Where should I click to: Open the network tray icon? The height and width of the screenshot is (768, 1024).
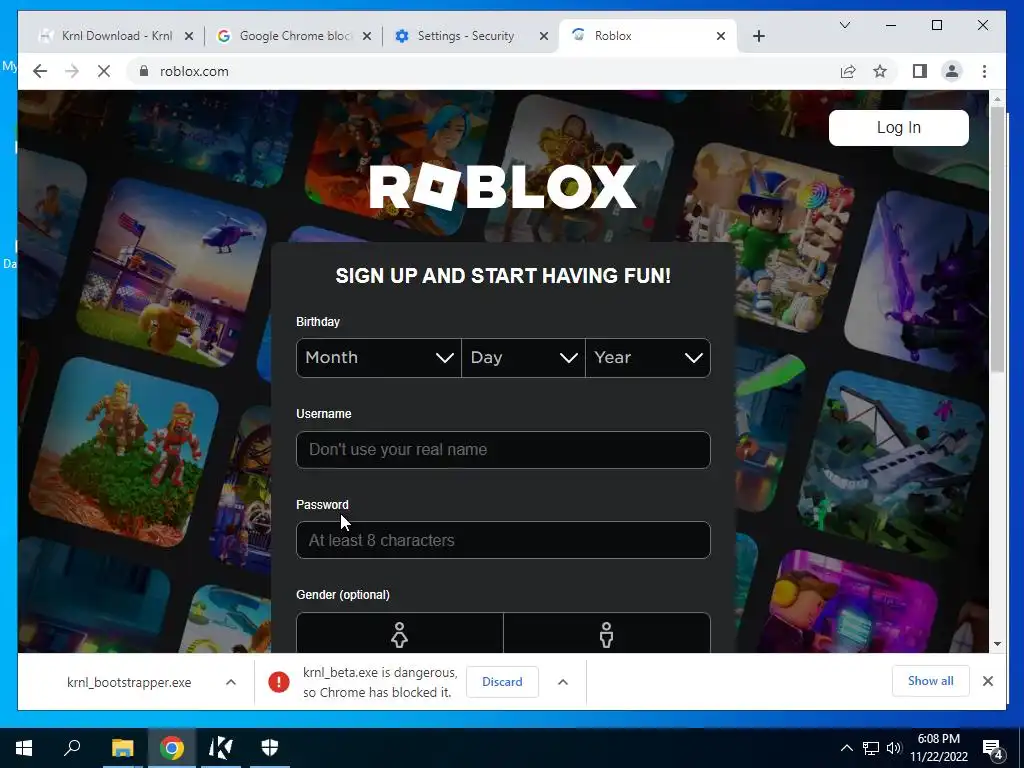871,748
